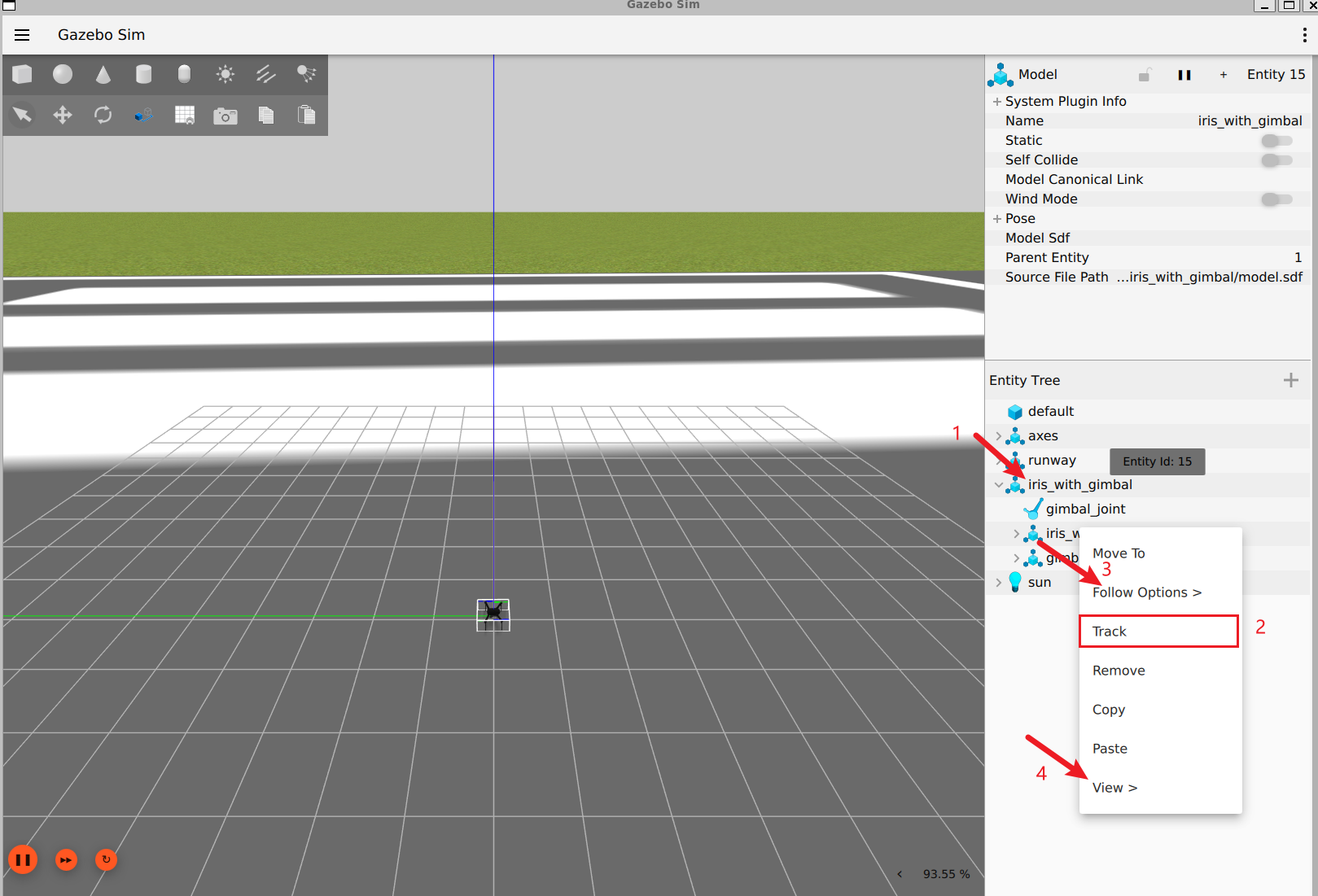Open the hamburger menu

tap(22, 35)
